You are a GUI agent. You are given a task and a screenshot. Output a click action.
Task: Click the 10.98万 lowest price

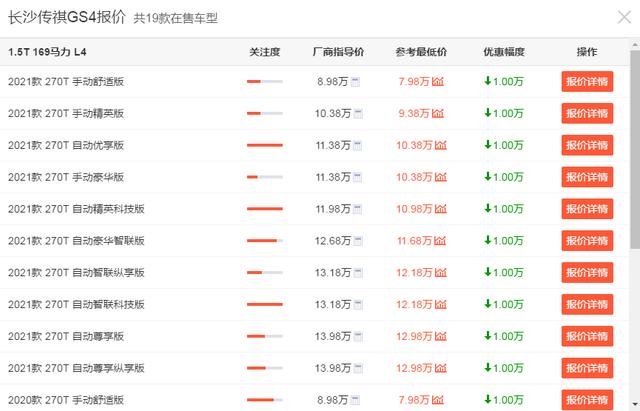click(x=414, y=209)
